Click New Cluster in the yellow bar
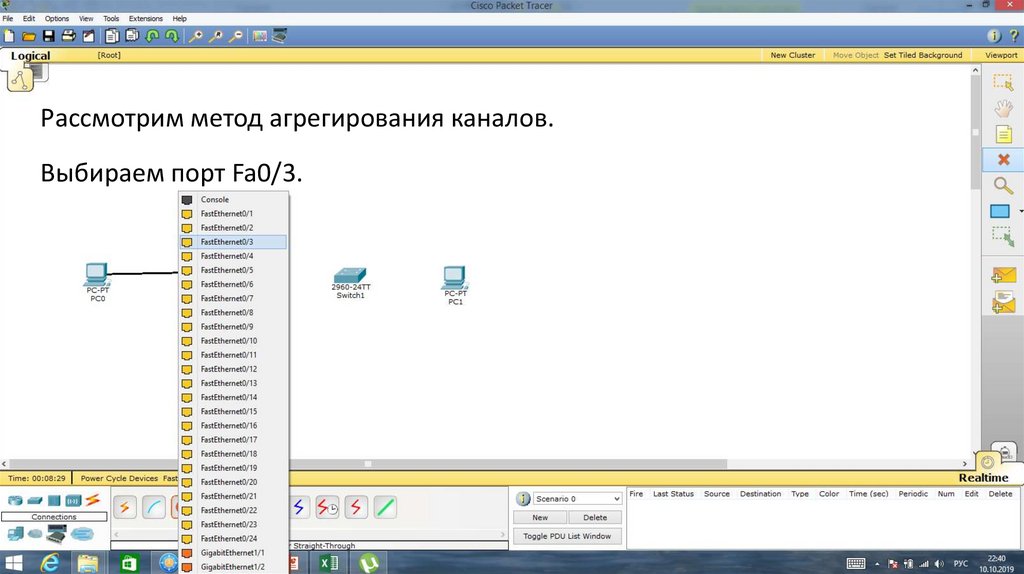 click(793, 55)
